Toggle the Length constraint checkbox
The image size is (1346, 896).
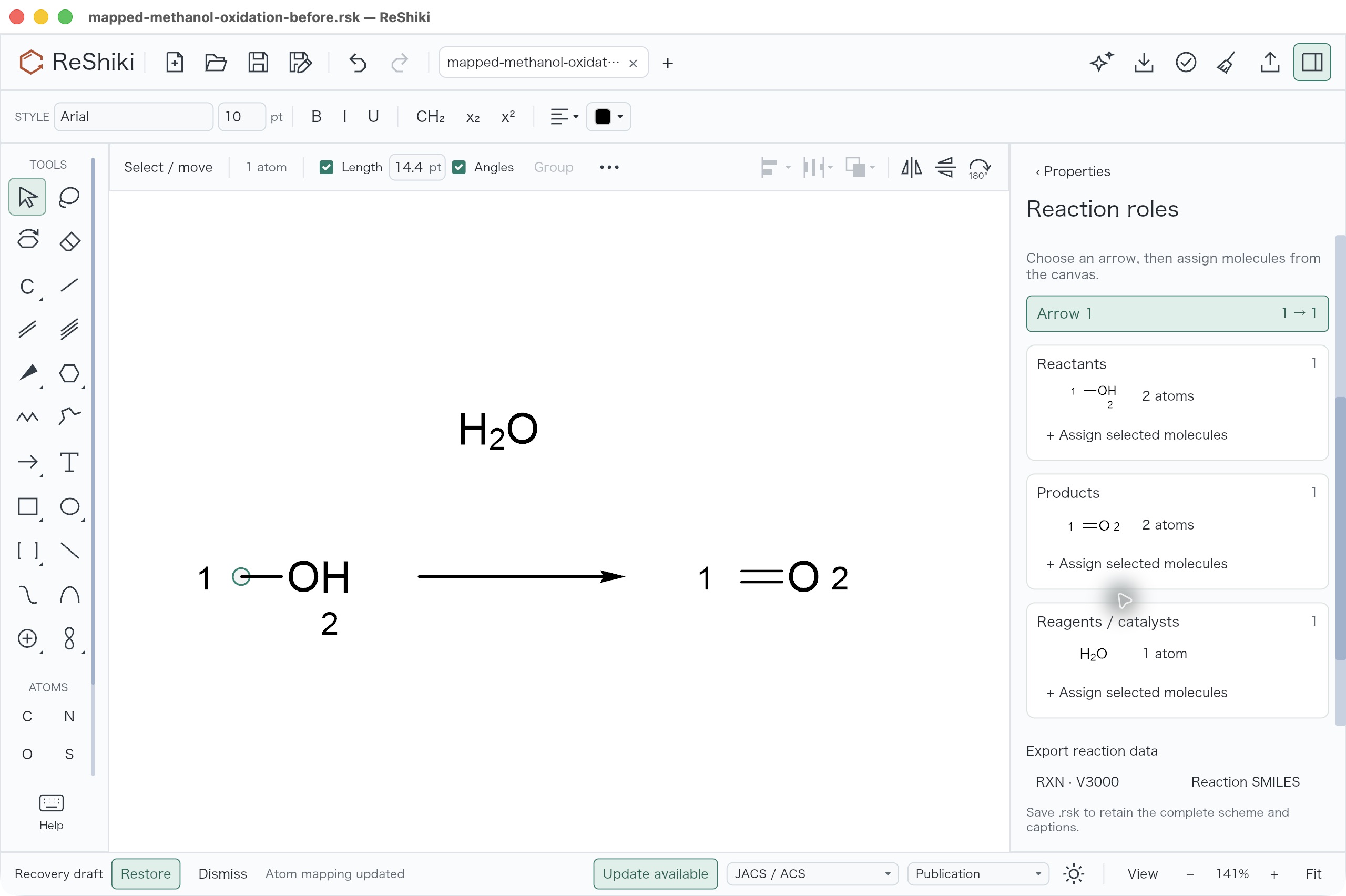pos(326,167)
